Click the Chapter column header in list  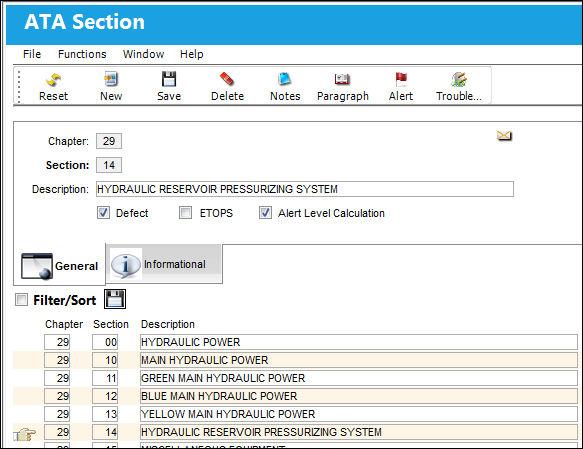64,324
